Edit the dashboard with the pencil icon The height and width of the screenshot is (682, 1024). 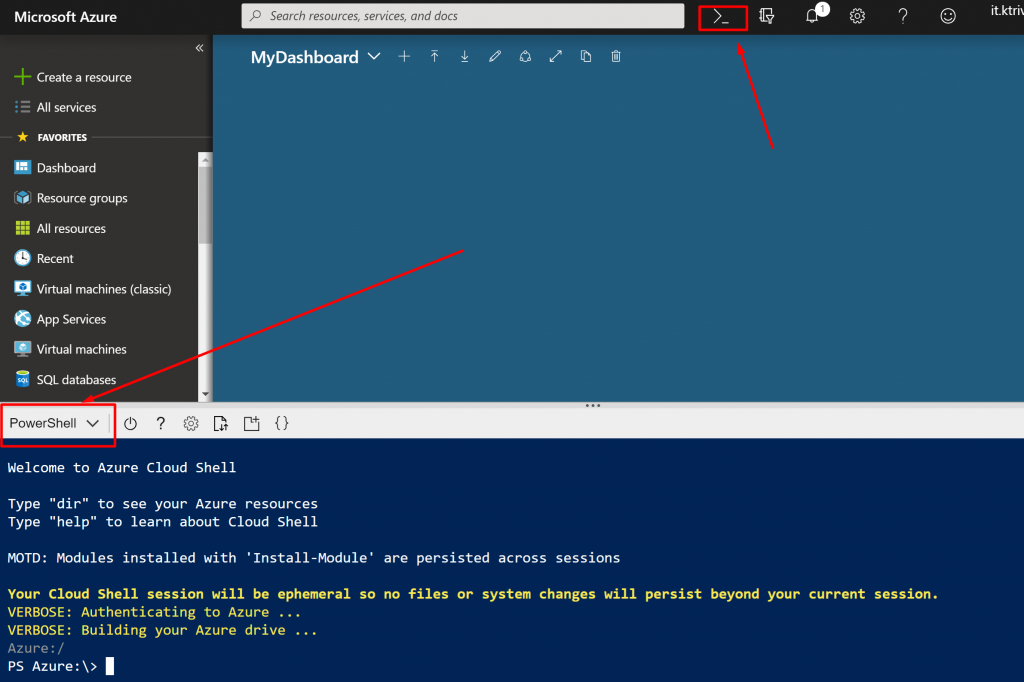point(495,57)
